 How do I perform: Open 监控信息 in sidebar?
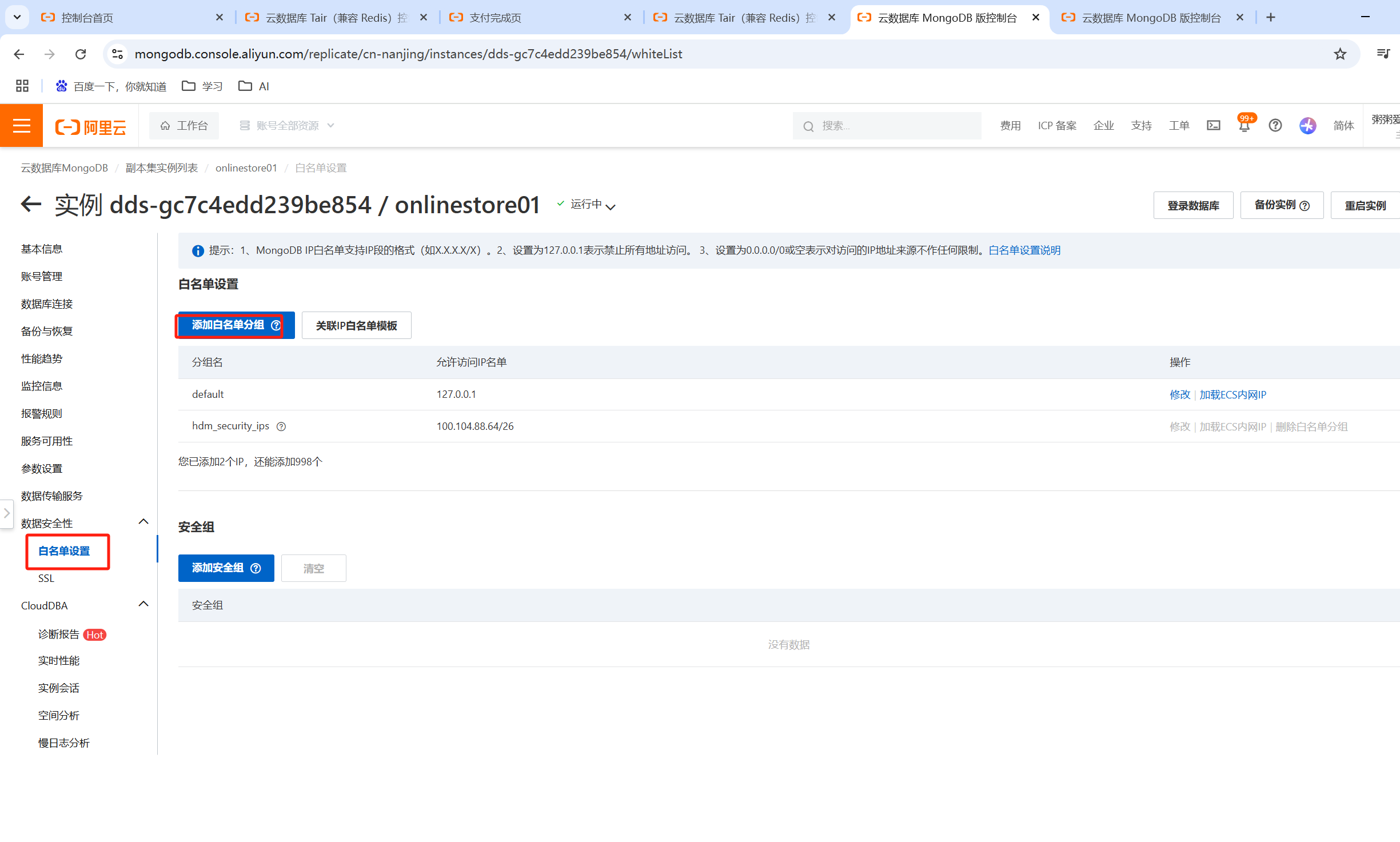[x=42, y=386]
